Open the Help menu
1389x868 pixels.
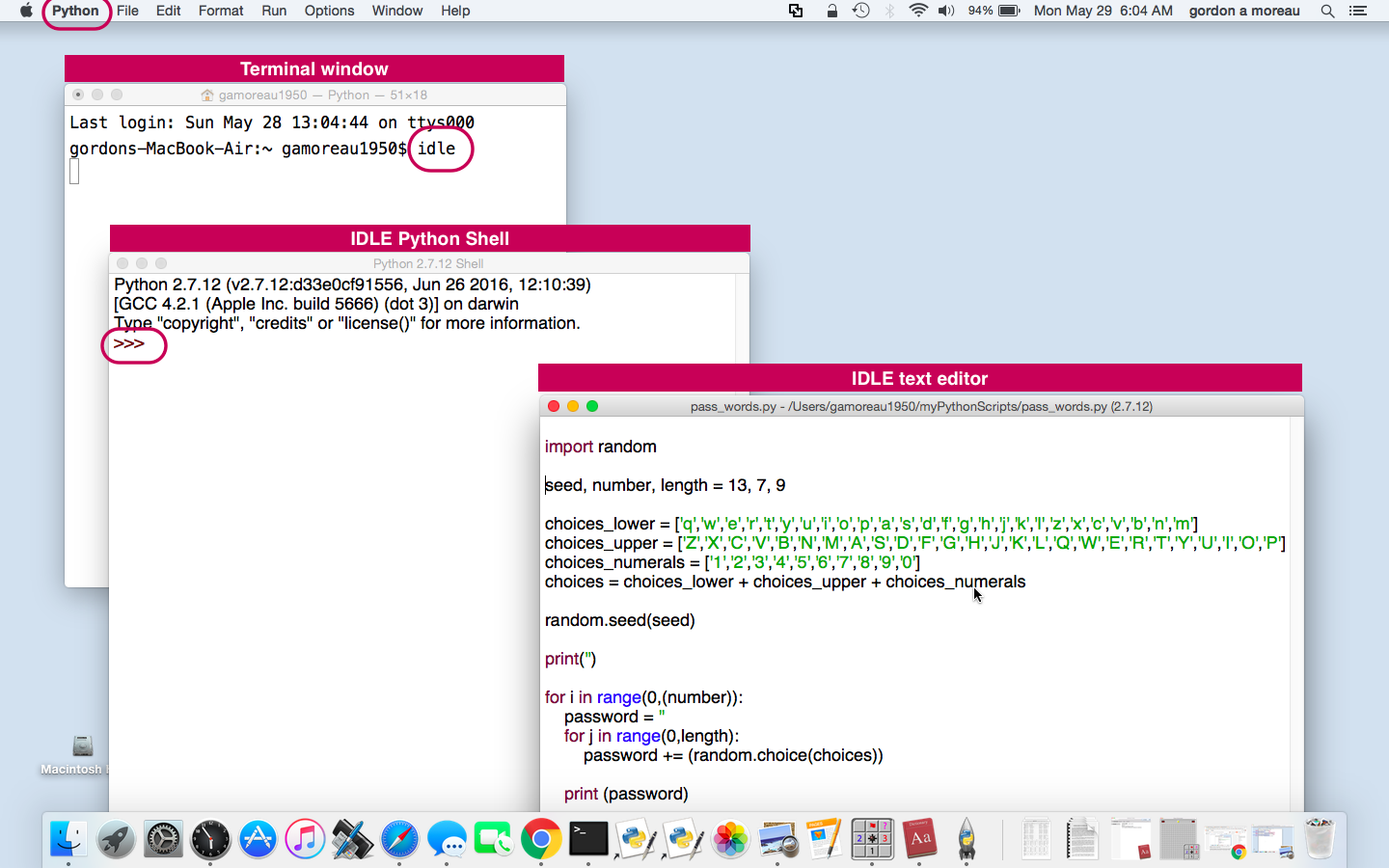(455, 11)
